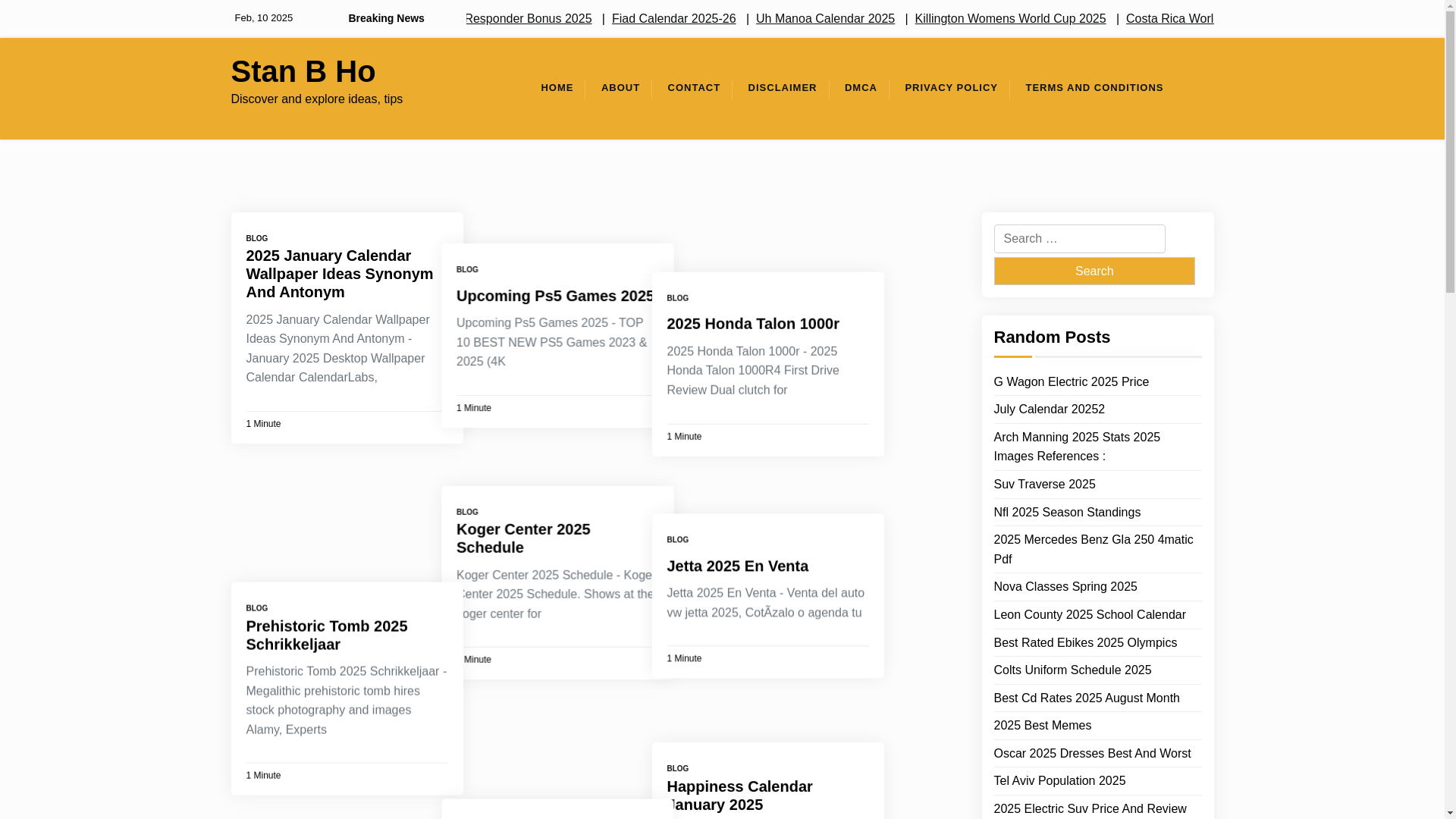Open 2025 Best Memes link
Viewport: 1456px width, 819px height.
point(1042,726)
